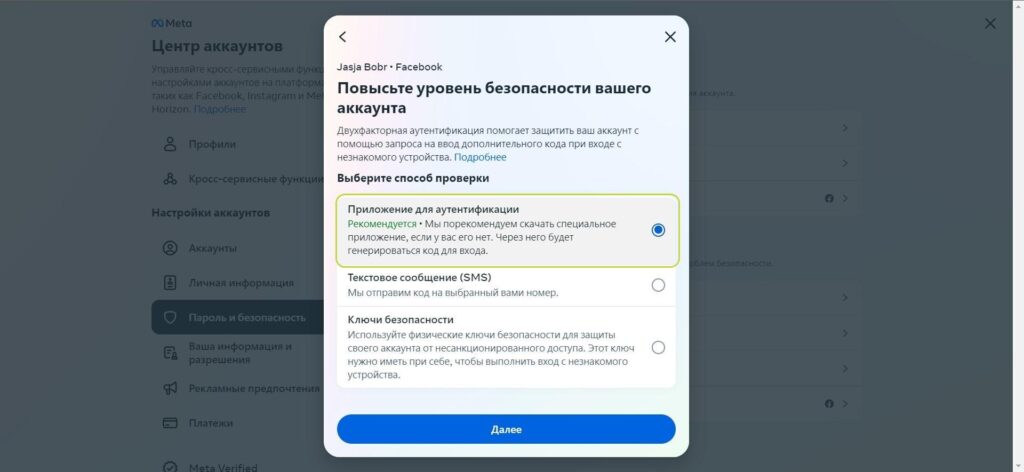This screenshot has height=472, width=1024.
Task: Close the two-factor authentication dialog
Action: [670, 37]
